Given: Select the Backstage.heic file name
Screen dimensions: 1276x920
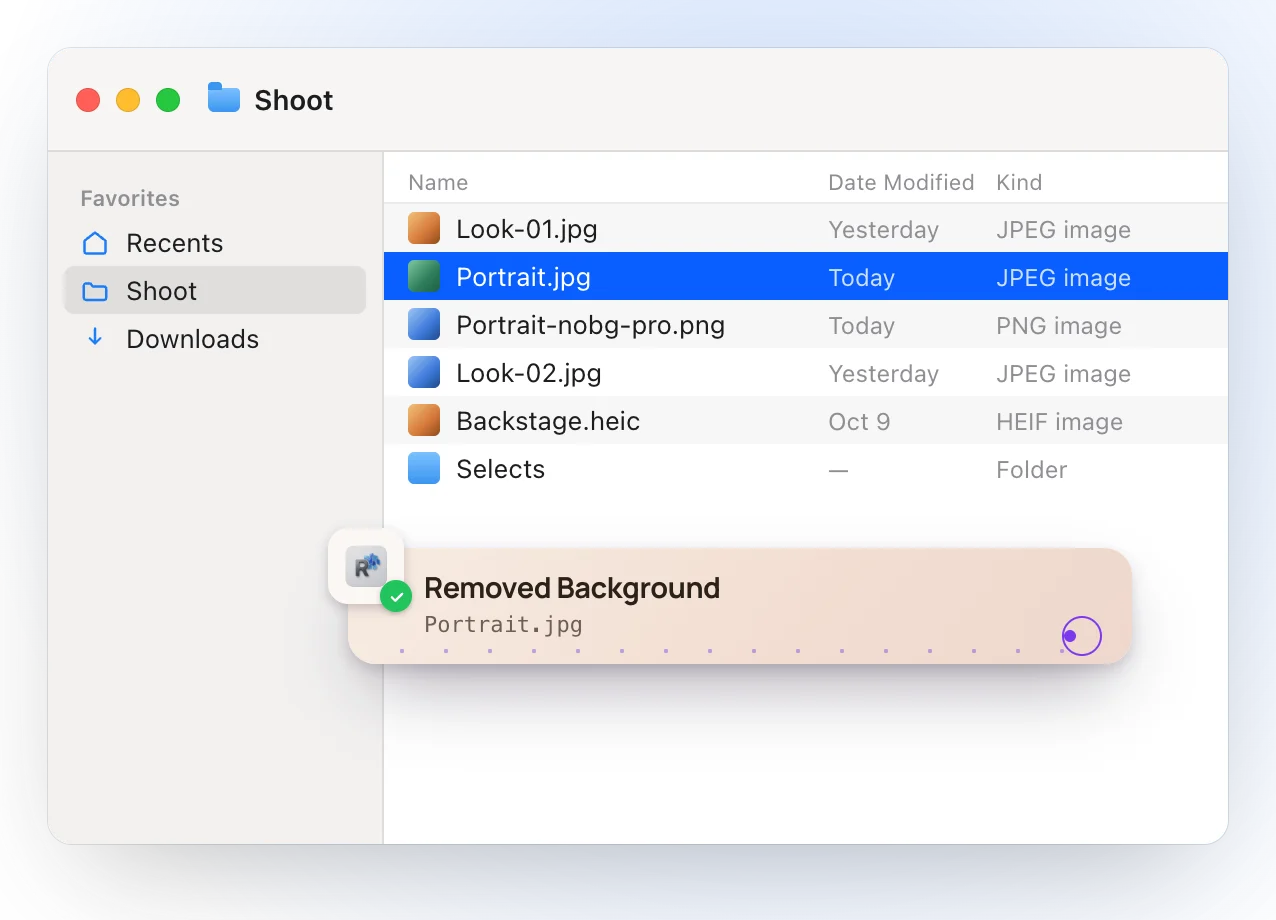Looking at the screenshot, I should 548,421.
